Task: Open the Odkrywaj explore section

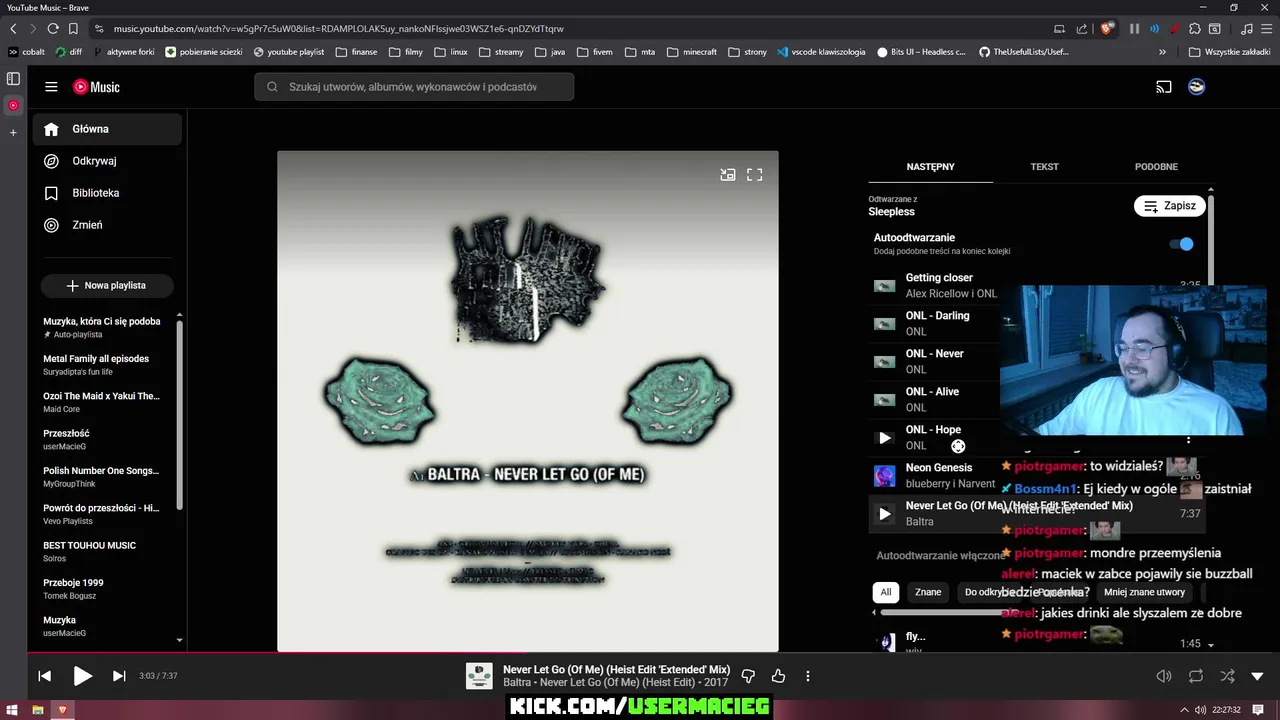Action: tap(107, 161)
